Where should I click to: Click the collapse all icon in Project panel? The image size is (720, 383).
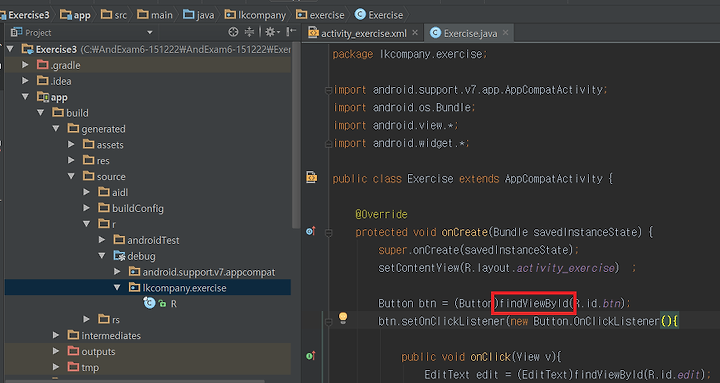(249, 32)
